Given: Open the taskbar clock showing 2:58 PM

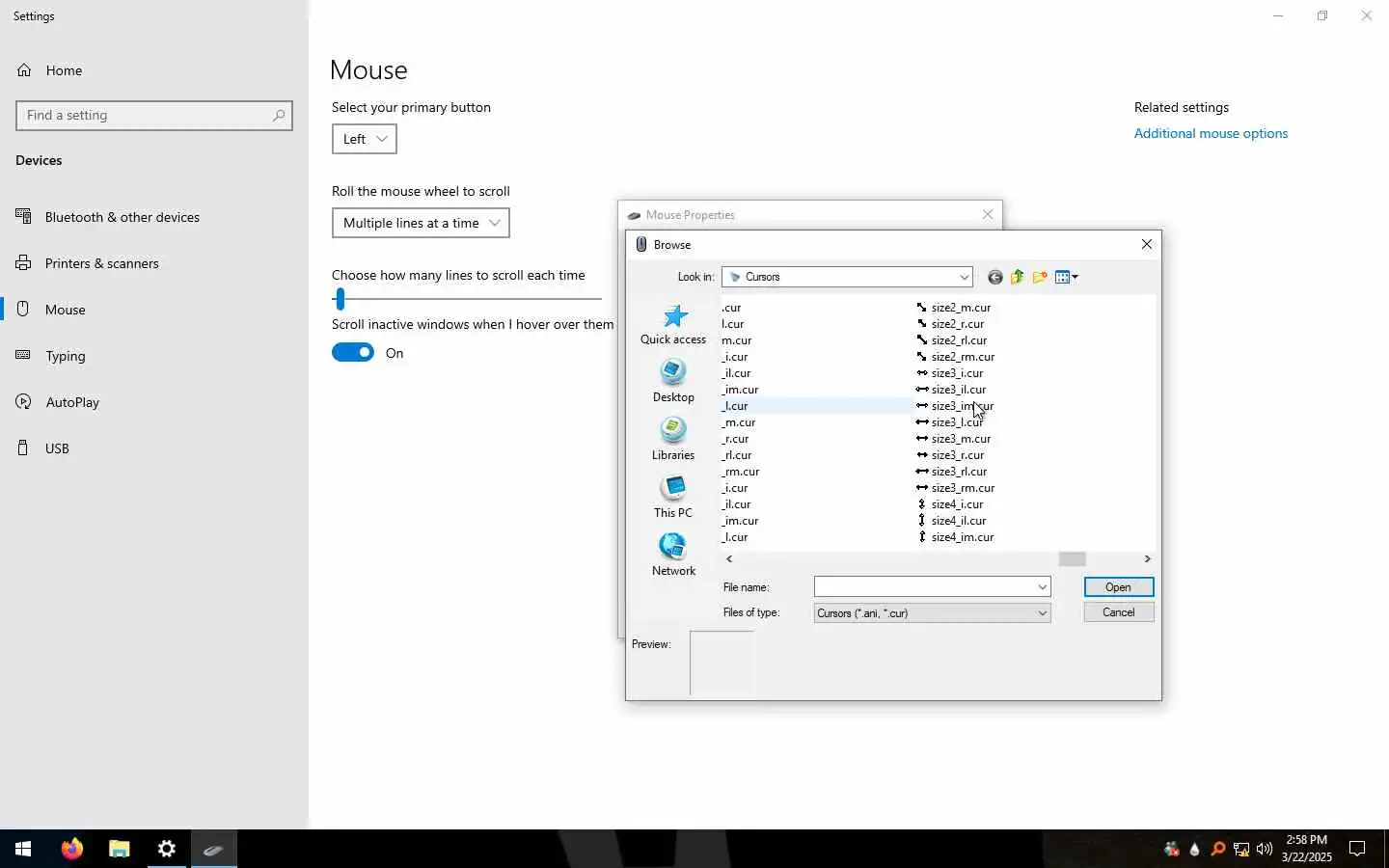Looking at the screenshot, I should pos(1308,849).
